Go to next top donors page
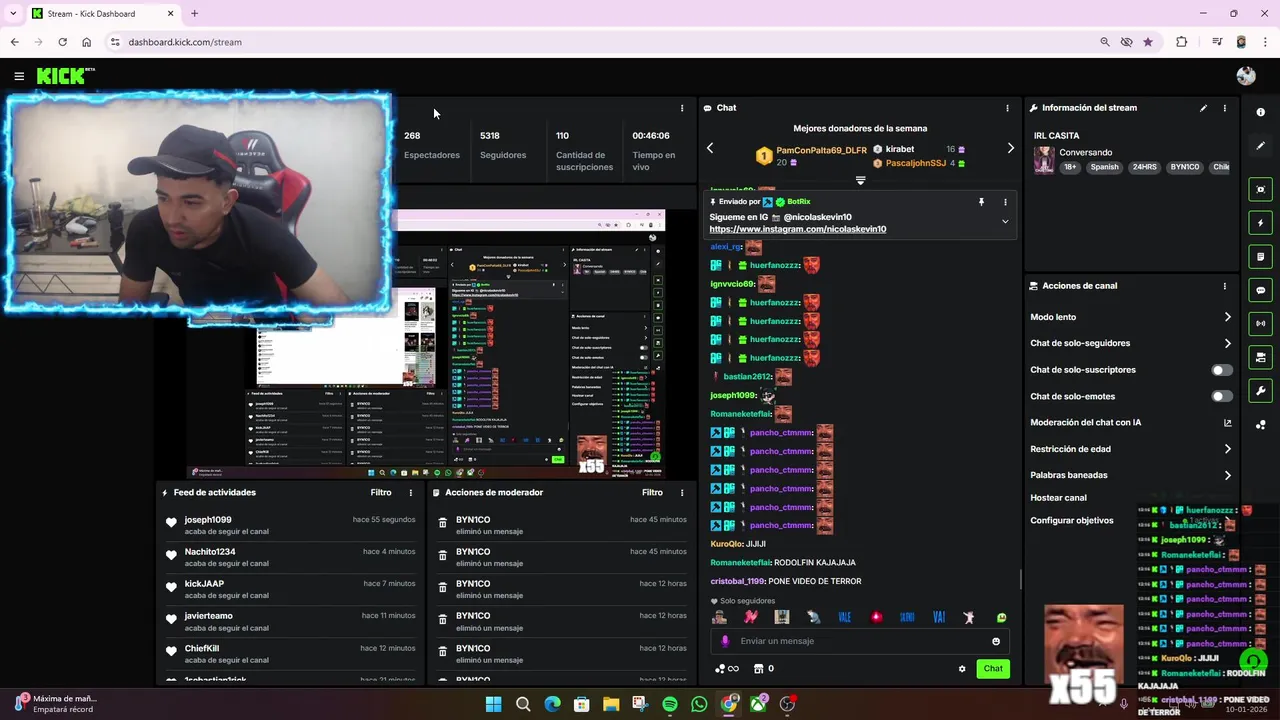This screenshot has width=1280, height=720. click(x=1010, y=148)
